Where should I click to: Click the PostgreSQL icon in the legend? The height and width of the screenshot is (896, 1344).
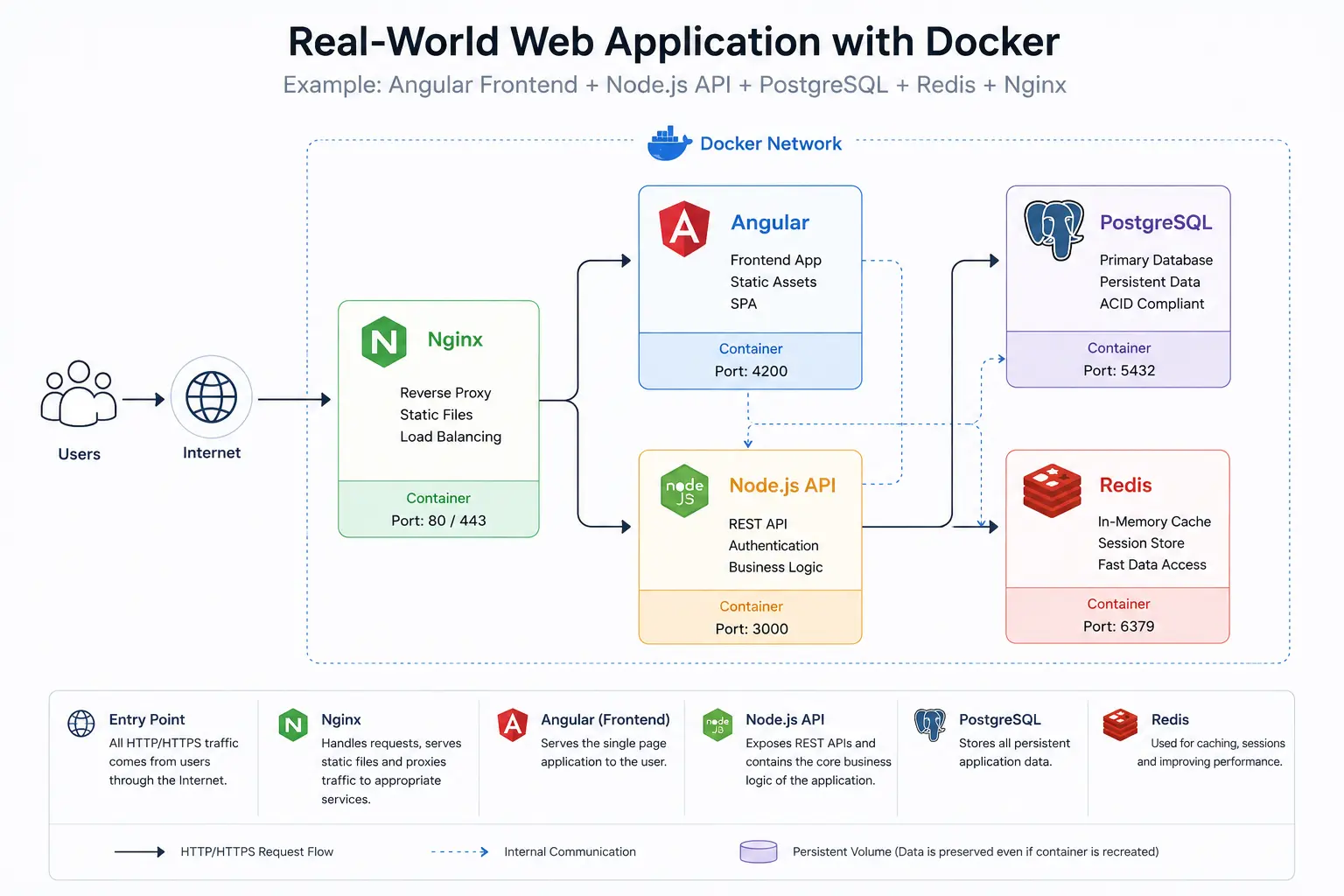(x=930, y=724)
